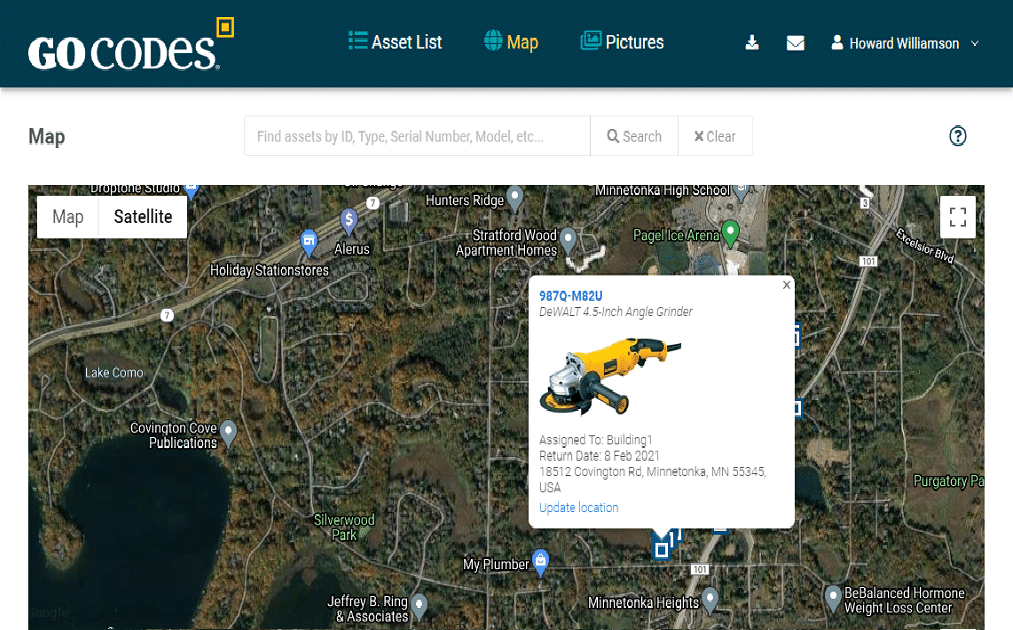
Task: Click the Clear button
Action: [715, 136]
